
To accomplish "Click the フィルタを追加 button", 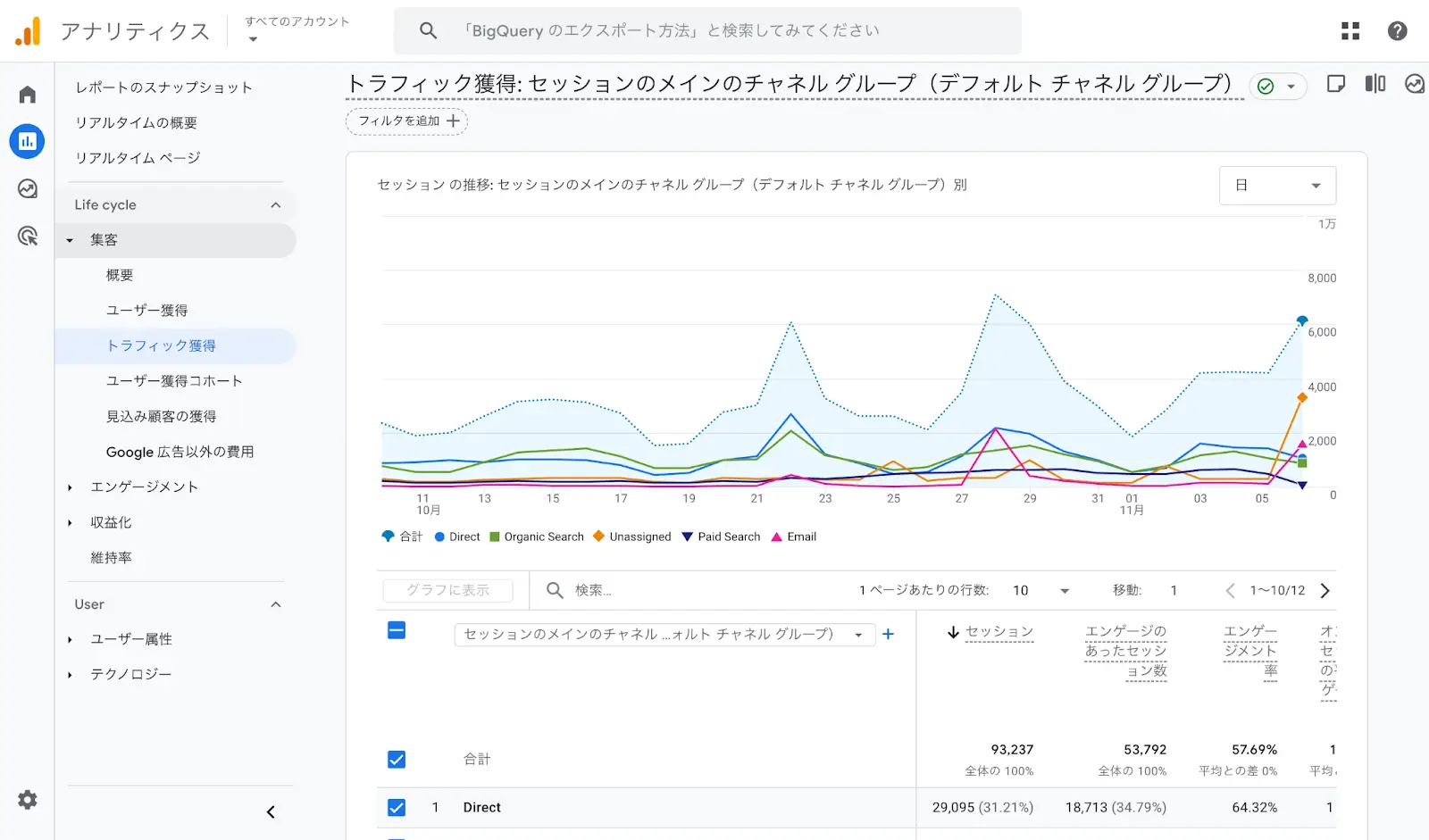I will click(407, 121).
